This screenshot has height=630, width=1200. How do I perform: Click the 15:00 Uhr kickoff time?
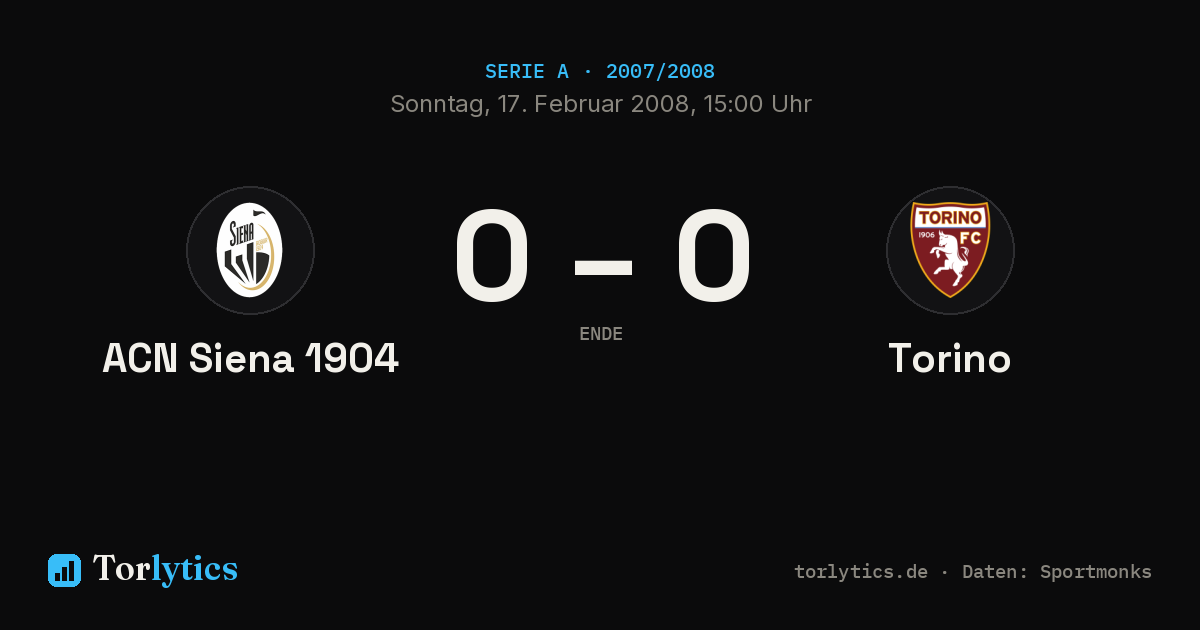pos(758,104)
